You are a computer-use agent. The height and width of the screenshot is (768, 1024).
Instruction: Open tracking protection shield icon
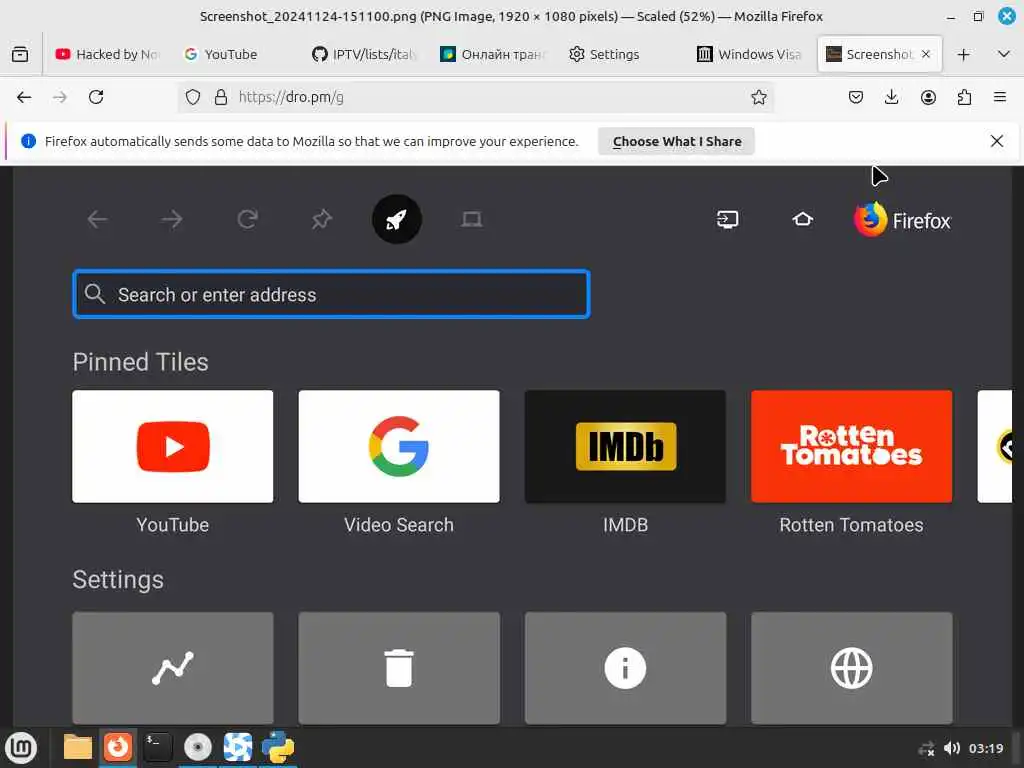tap(193, 97)
